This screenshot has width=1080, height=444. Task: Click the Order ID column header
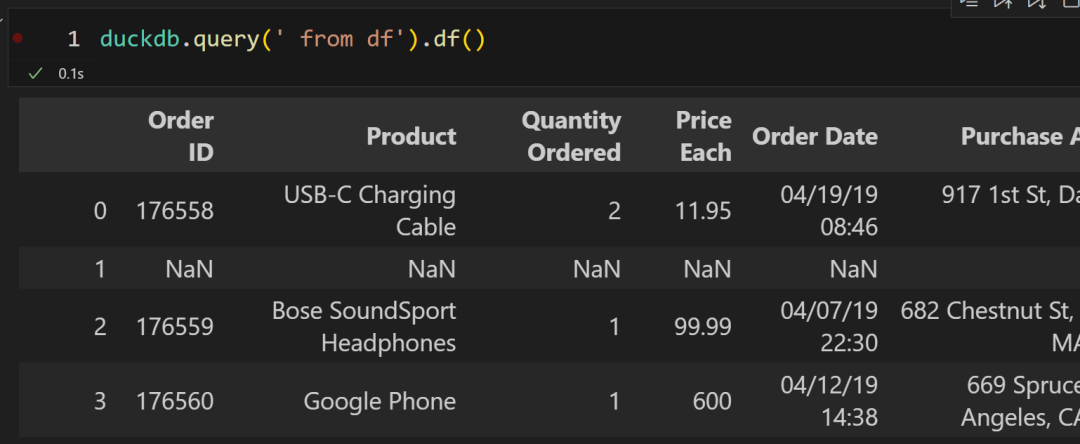click(180, 136)
